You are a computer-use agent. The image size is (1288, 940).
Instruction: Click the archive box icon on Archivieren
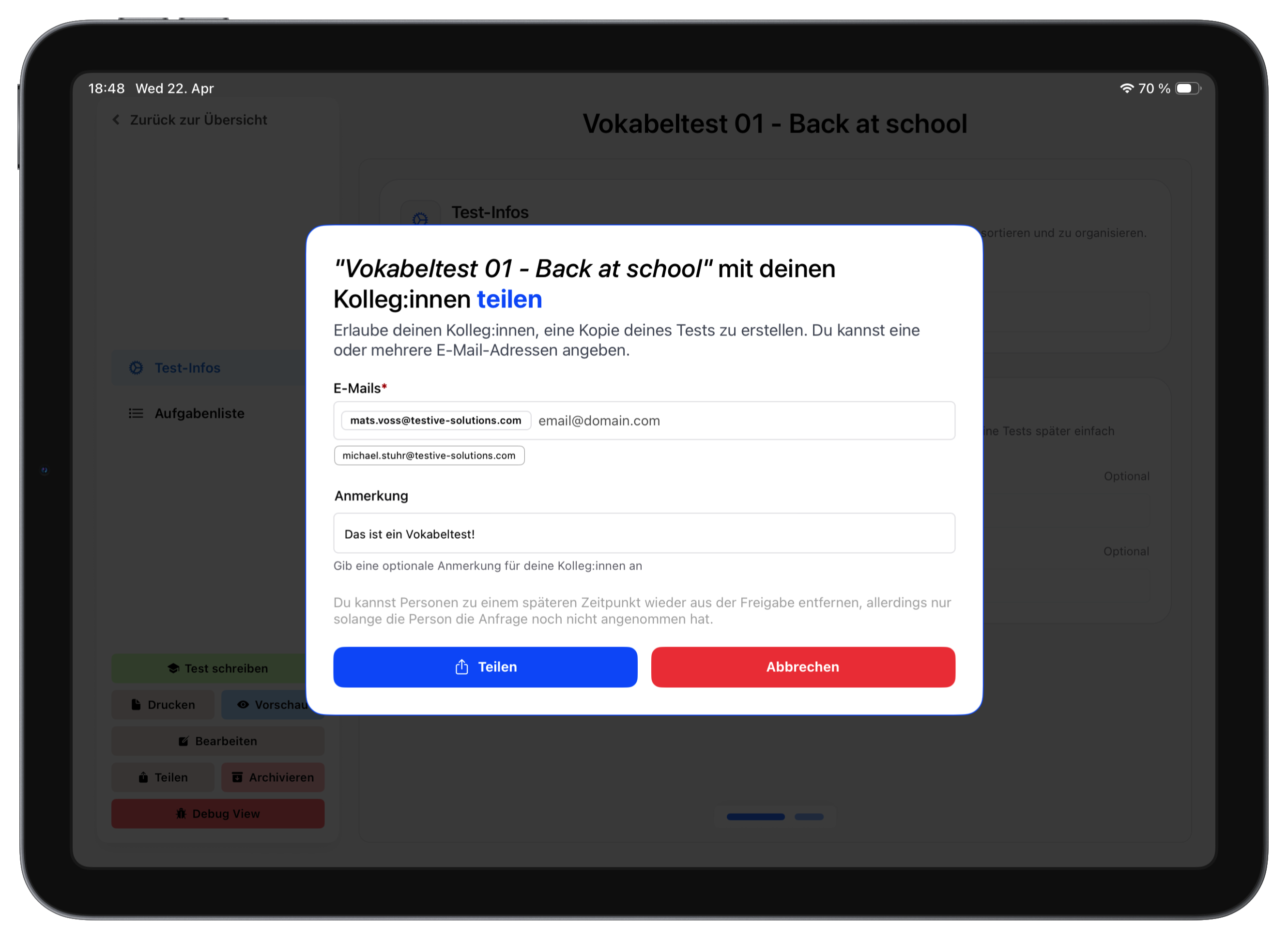click(237, 778)
